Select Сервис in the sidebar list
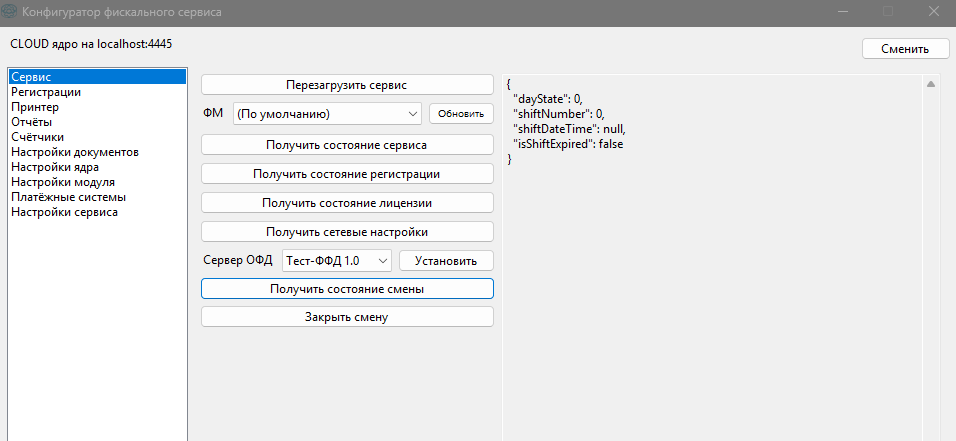This screenshot has width=956, height=441. [98, 77]
